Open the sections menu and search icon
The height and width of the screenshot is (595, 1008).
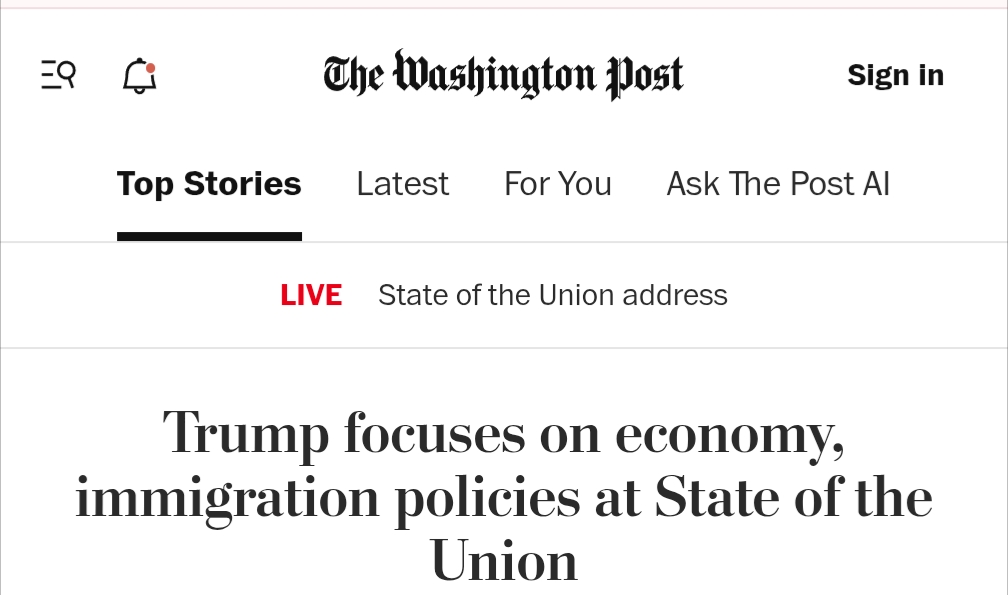58,75
